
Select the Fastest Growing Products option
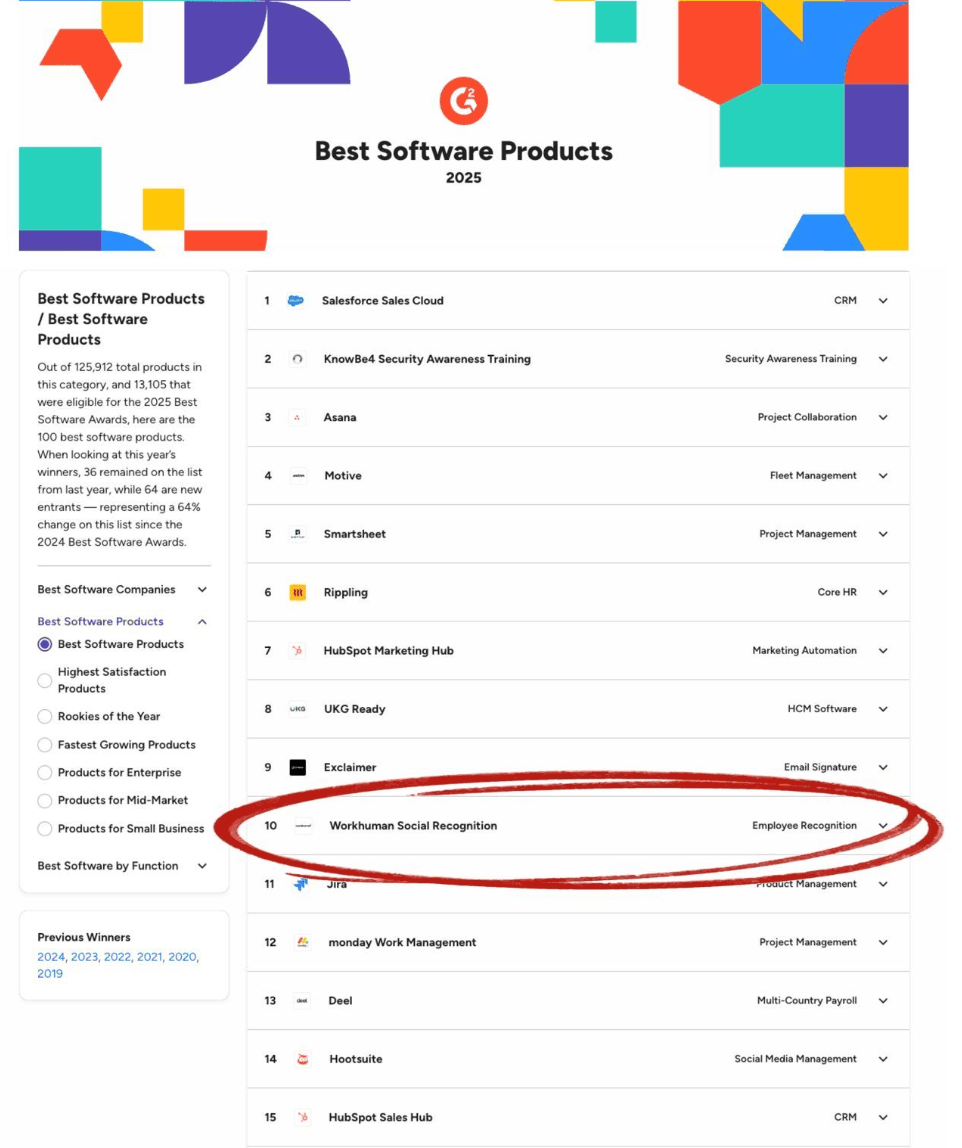43,744
